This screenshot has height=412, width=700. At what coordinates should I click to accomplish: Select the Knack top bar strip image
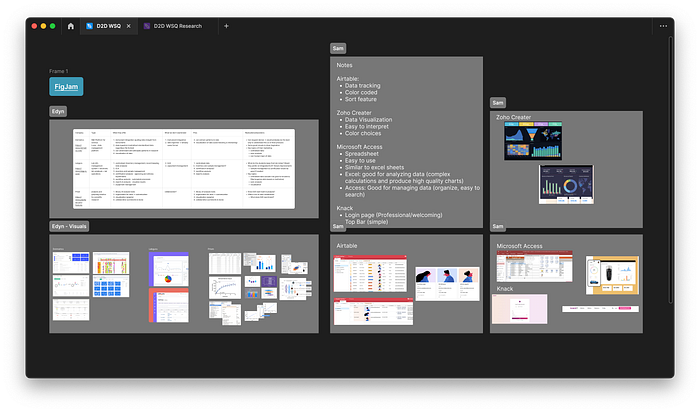600,308
